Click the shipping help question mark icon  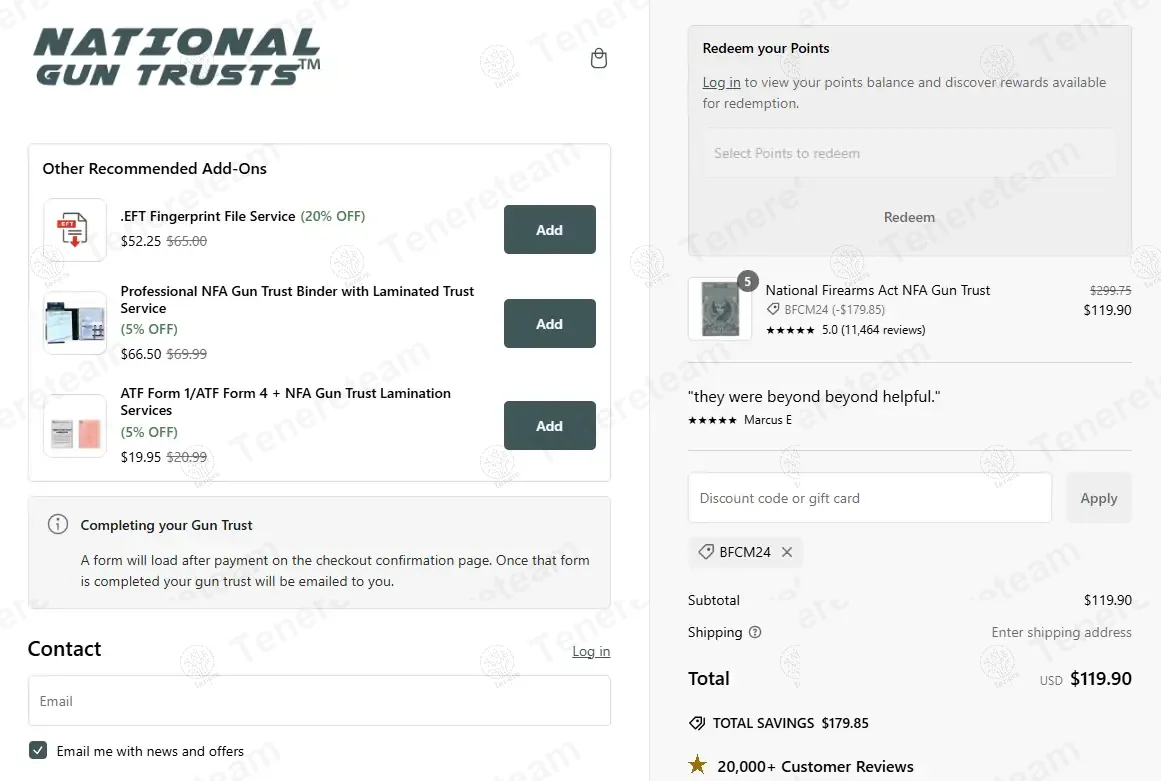point(755,632)
